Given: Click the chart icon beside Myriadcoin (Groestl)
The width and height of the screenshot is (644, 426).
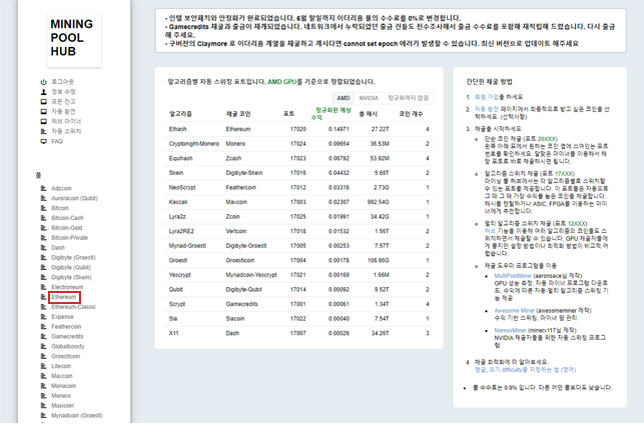Looking at the screenshot, I should [44, 415].
